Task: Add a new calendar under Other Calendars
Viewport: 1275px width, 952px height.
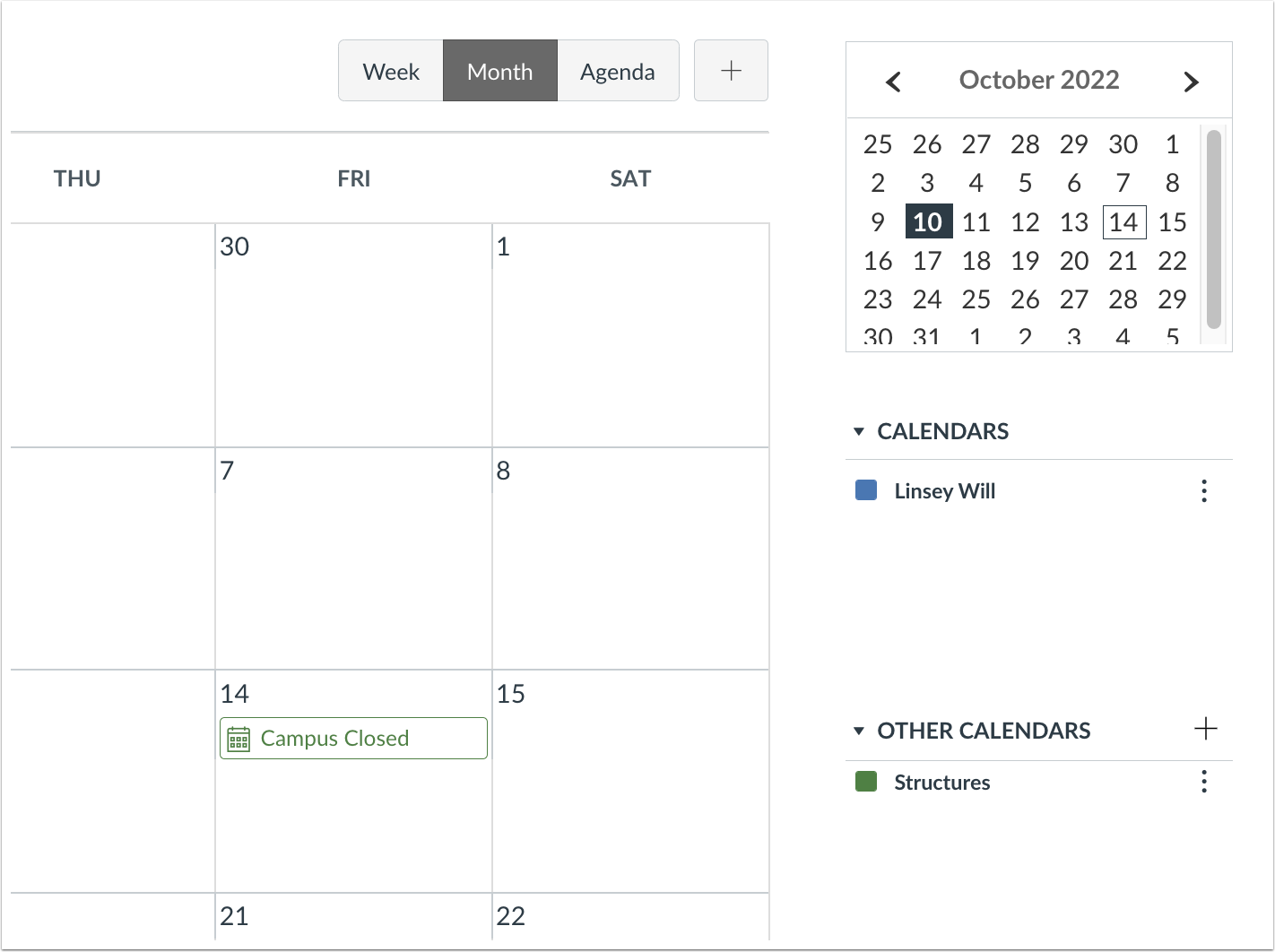Action: click(x=1206, y=729)
